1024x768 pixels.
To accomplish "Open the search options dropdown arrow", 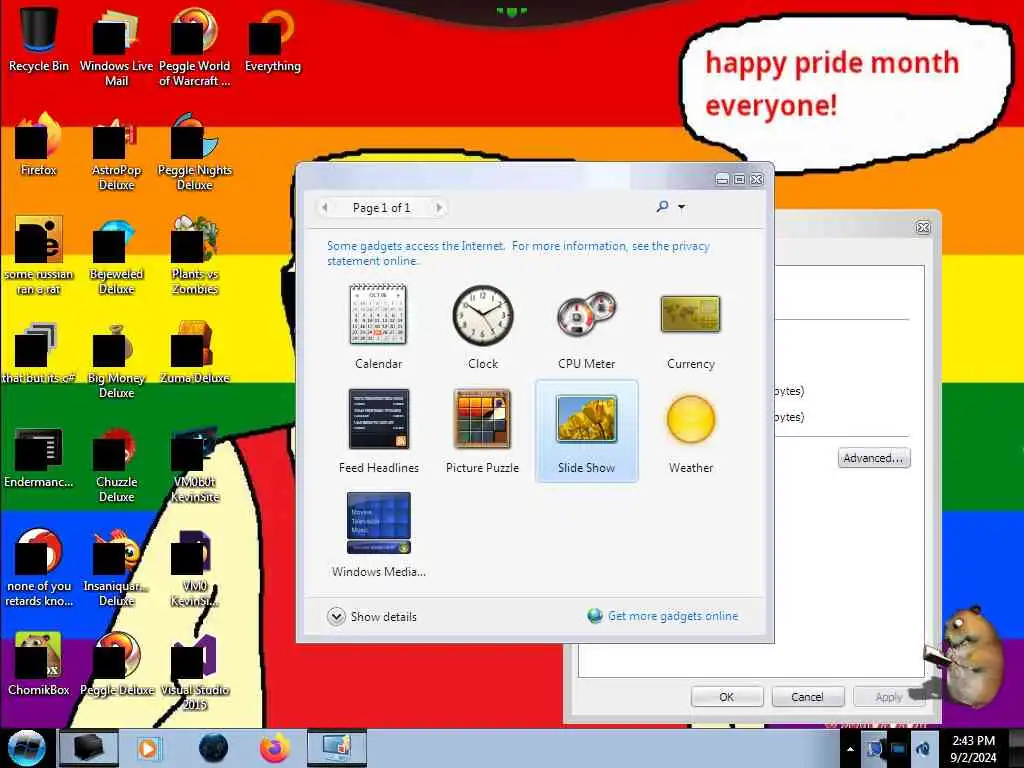I will [x=681, y=207].
